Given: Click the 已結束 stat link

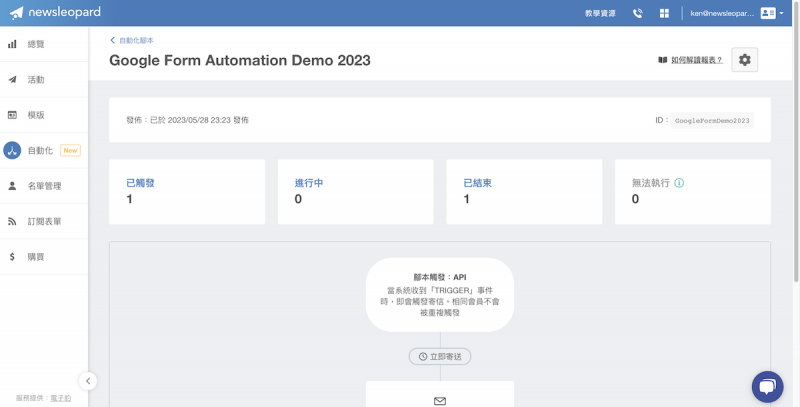Looking at the screenshot, I should coord(478,183).
